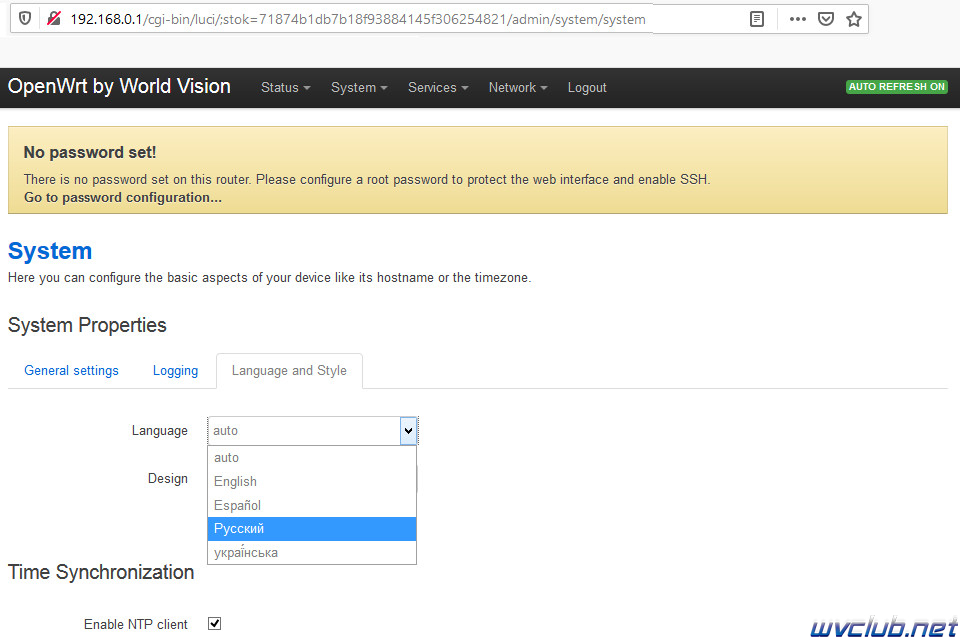Choose Español from the language list

[312, 506]
